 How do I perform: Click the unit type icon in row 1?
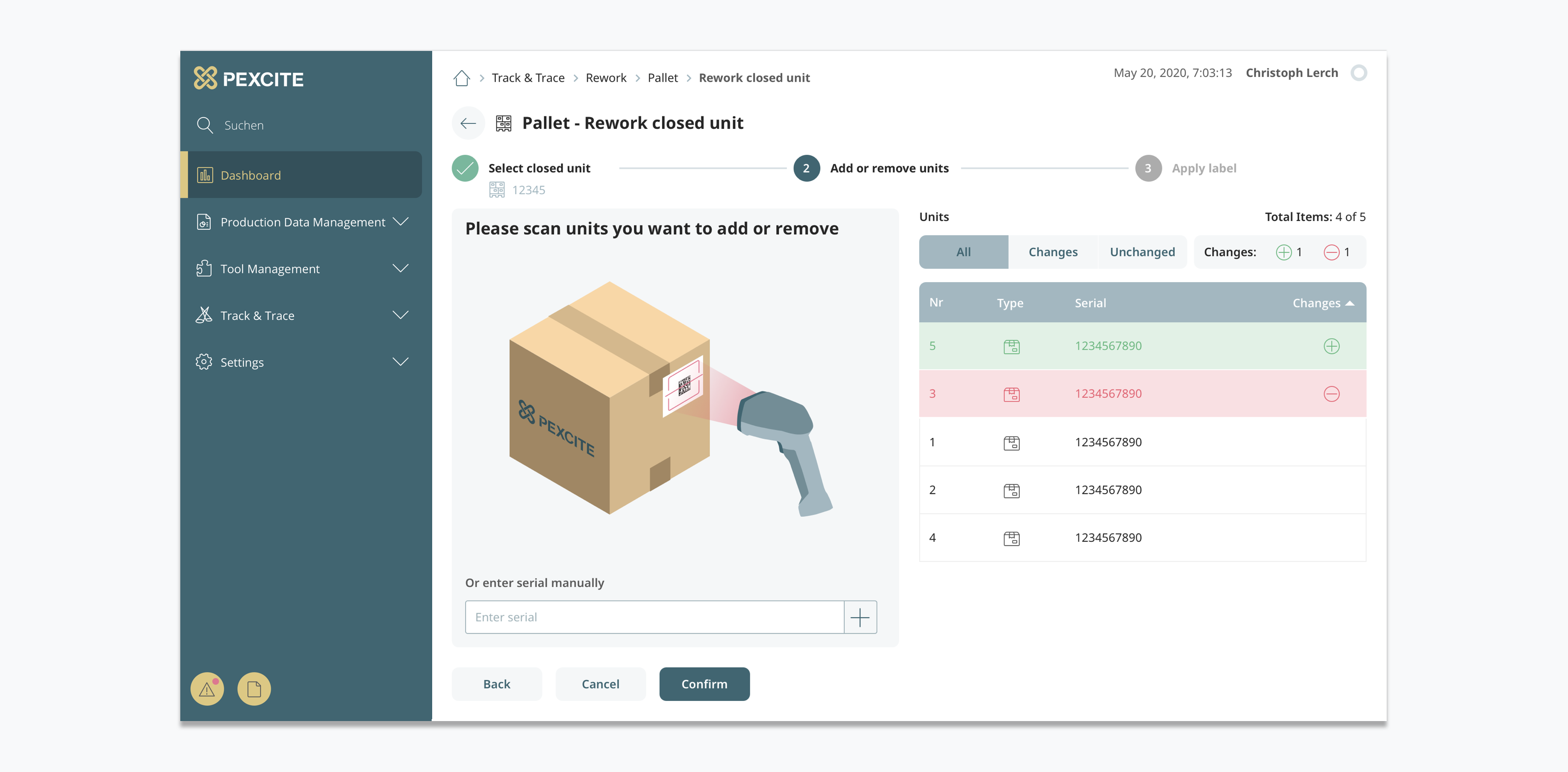pos(1011,443)
